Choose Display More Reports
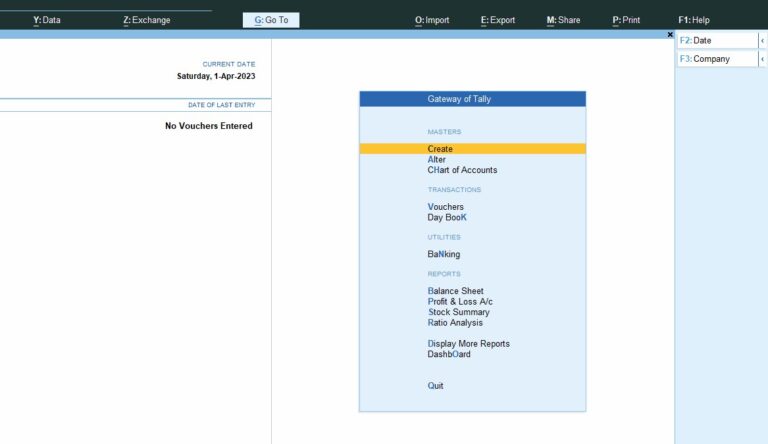Screen dimensions: 768x444 pyautogui.click(x=468, y=344)
